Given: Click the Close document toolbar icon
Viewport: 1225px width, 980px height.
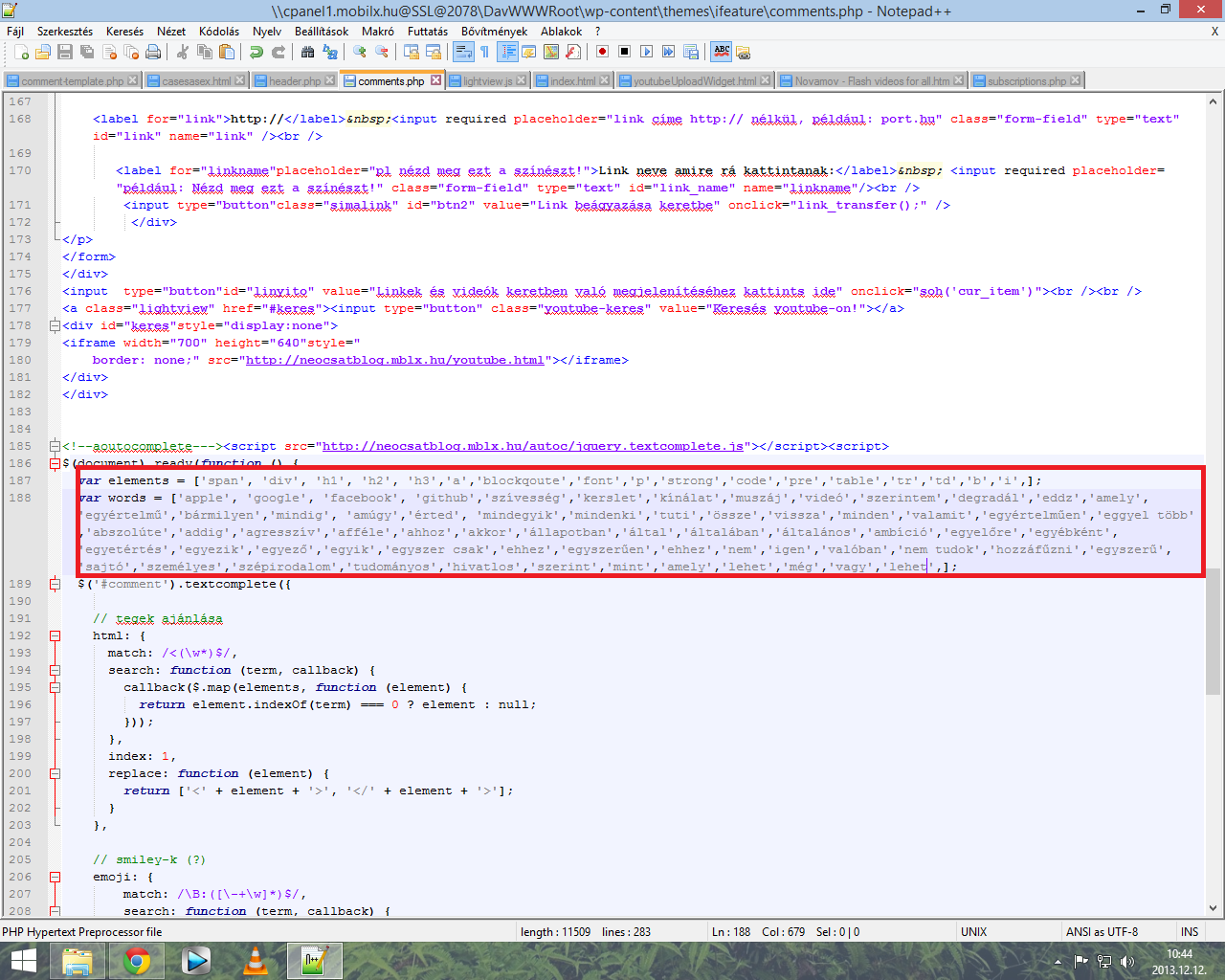Looking at the screenshot, I should coord(109,52).
